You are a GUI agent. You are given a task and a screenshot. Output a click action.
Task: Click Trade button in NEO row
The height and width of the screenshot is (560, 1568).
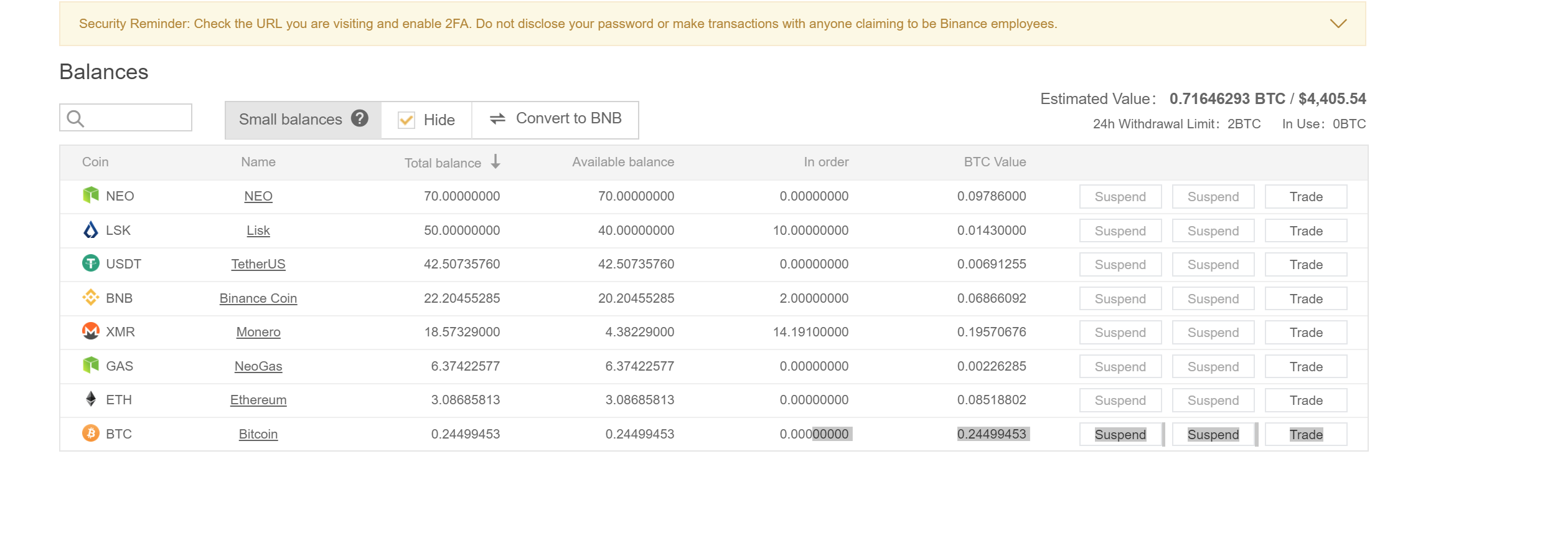click(1306, 197)
